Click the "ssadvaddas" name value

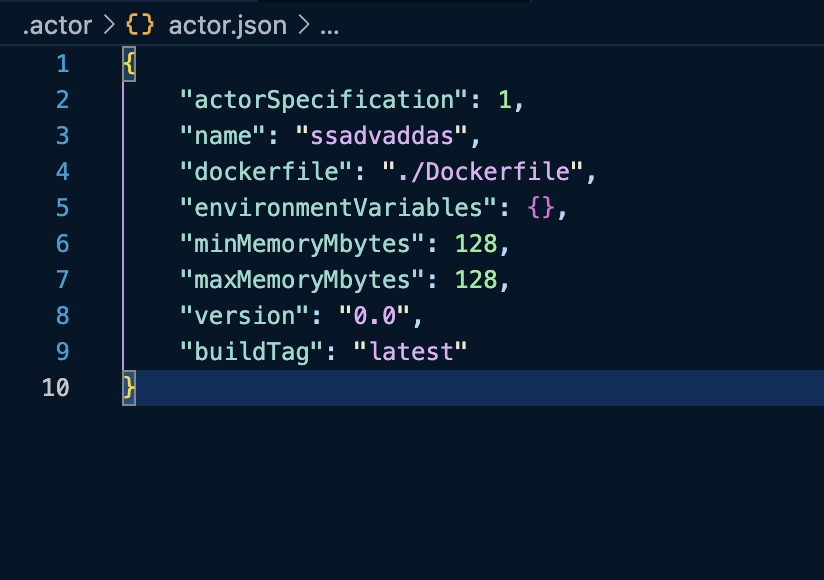(x=381, y=136)
